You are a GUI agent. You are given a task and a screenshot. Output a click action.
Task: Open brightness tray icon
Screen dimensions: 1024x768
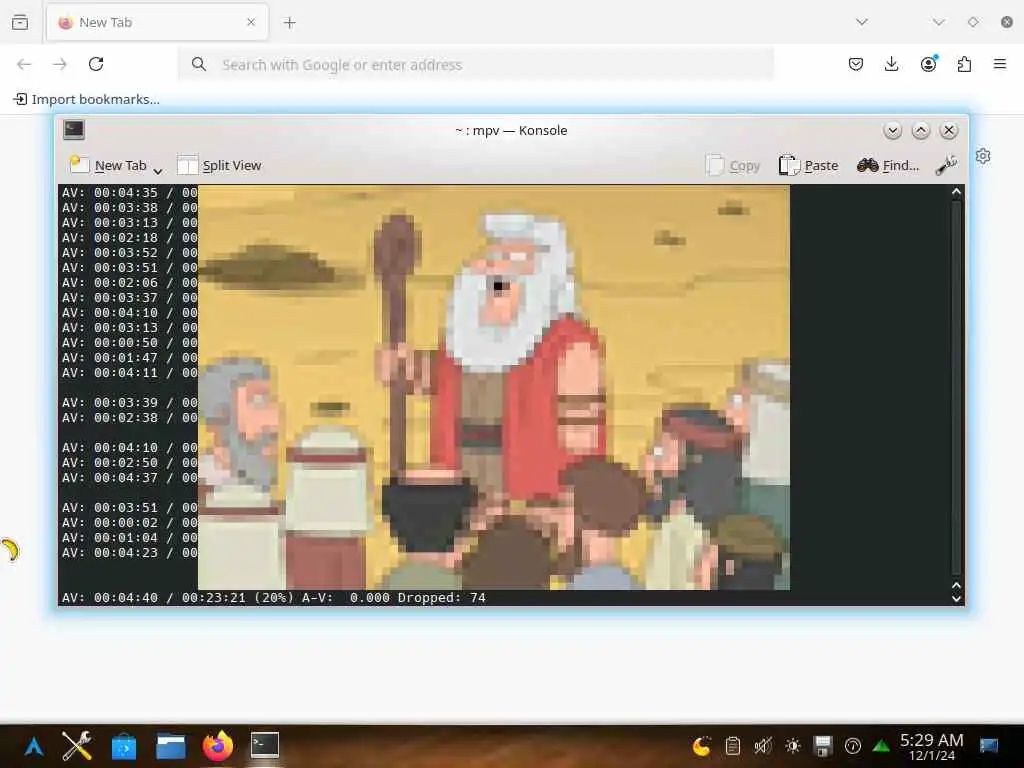(793, 746)
